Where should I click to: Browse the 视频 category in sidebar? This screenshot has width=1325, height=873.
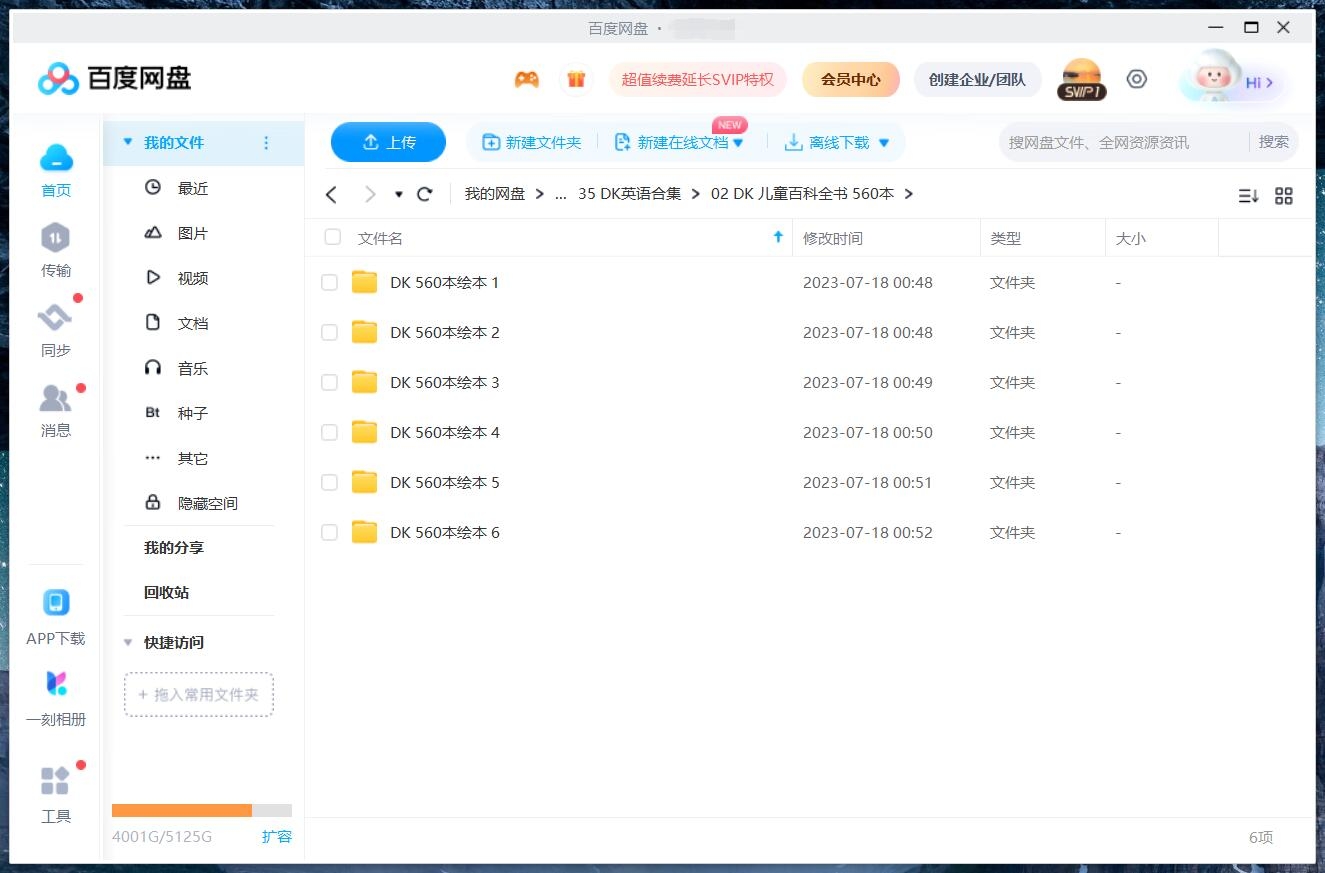pyautogui.click(x=192, y=277)
